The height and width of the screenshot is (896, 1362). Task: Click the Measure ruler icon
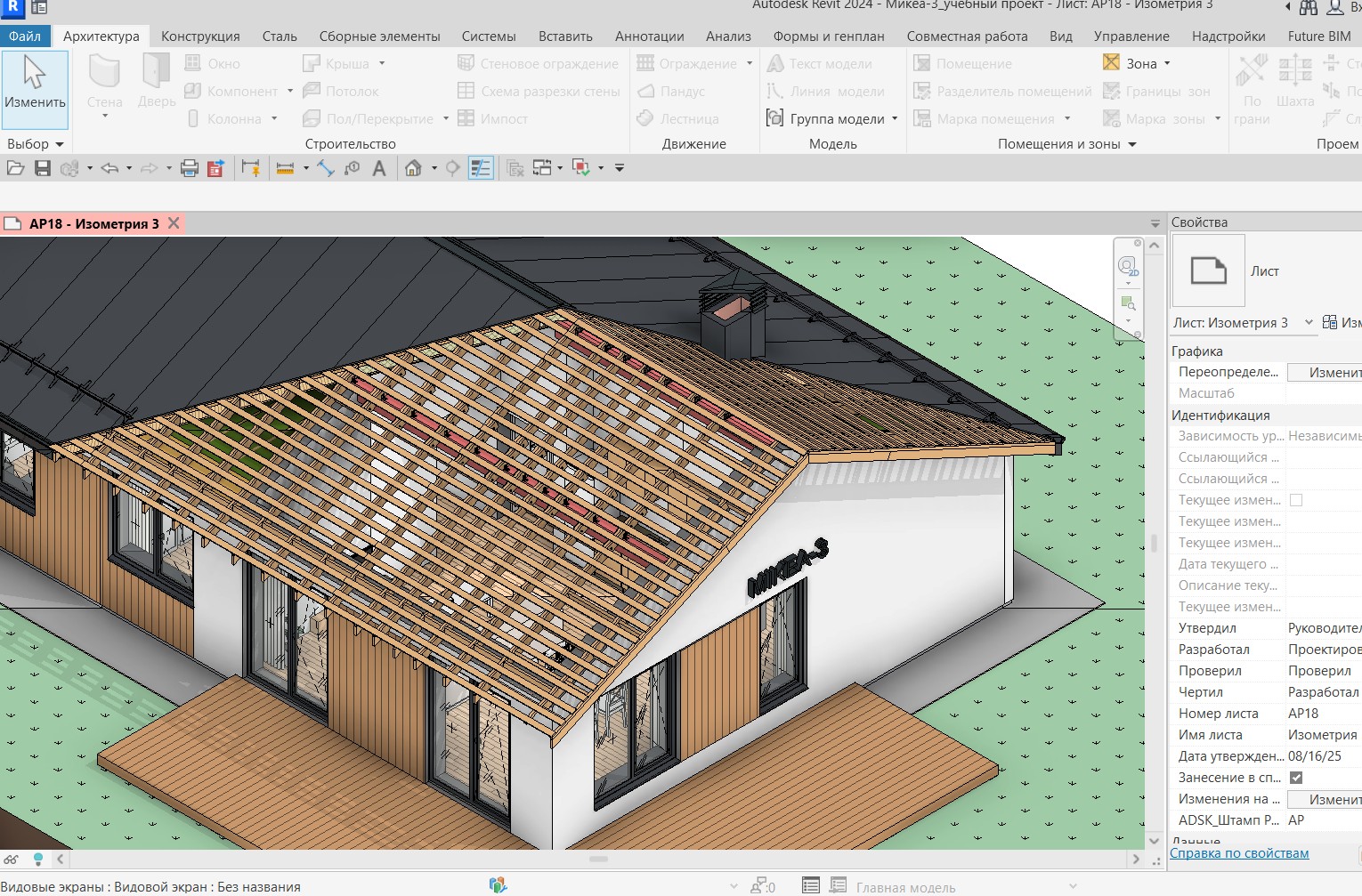click(x=285, y=168)
